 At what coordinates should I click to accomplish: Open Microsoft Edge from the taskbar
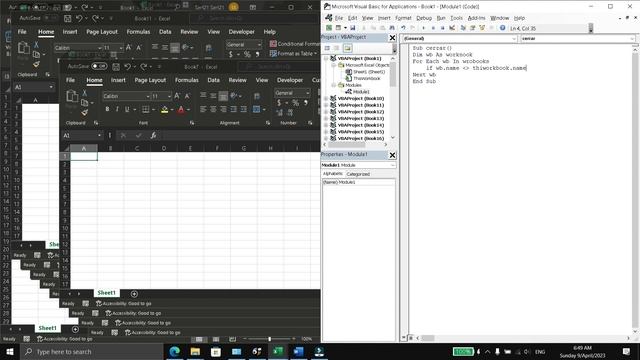(x=175, y=351)
